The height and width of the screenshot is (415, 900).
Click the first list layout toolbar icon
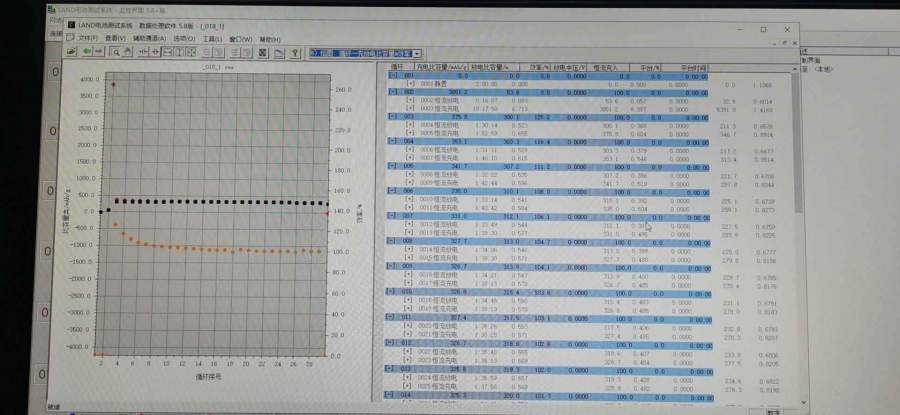tap(207, 52)
